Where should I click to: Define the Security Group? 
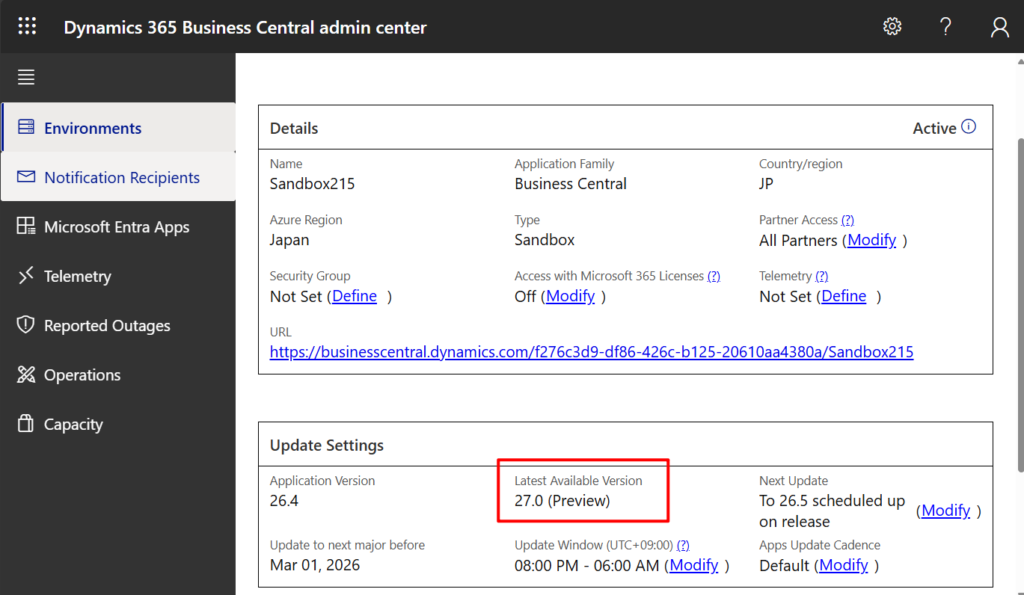354,296
